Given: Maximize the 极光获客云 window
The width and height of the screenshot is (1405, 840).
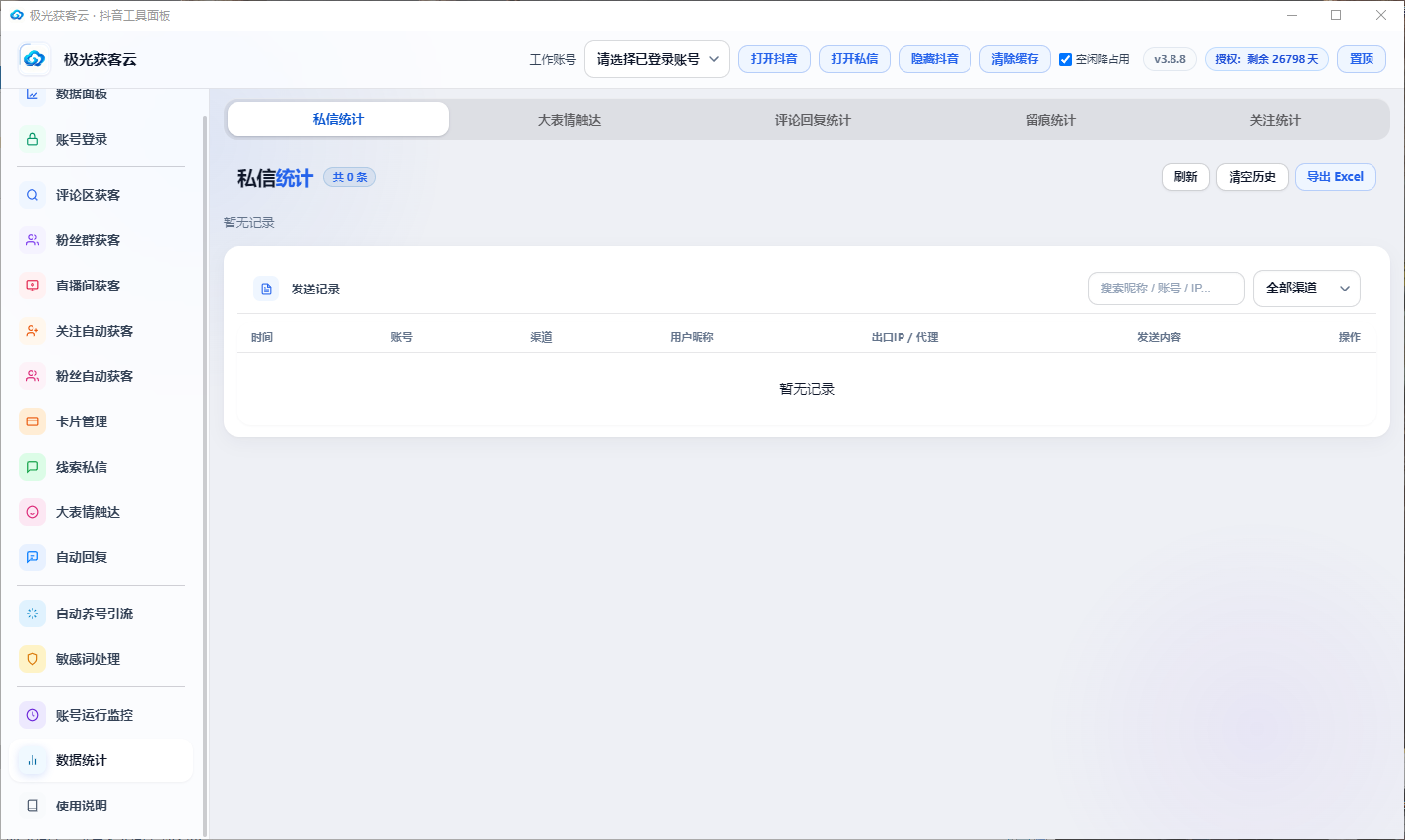Looking at the screenshot, I should pos(1336,15).
